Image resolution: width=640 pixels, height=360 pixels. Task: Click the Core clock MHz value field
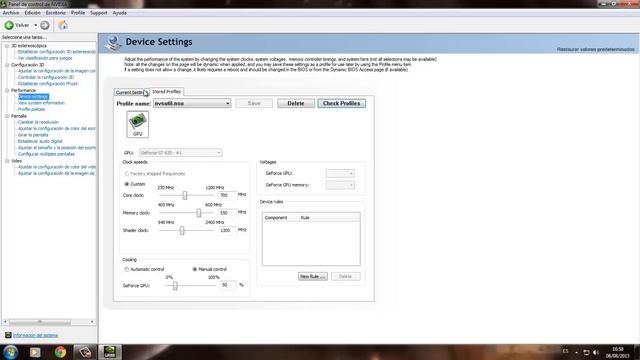pyautogui.click(x=227, y=195)
